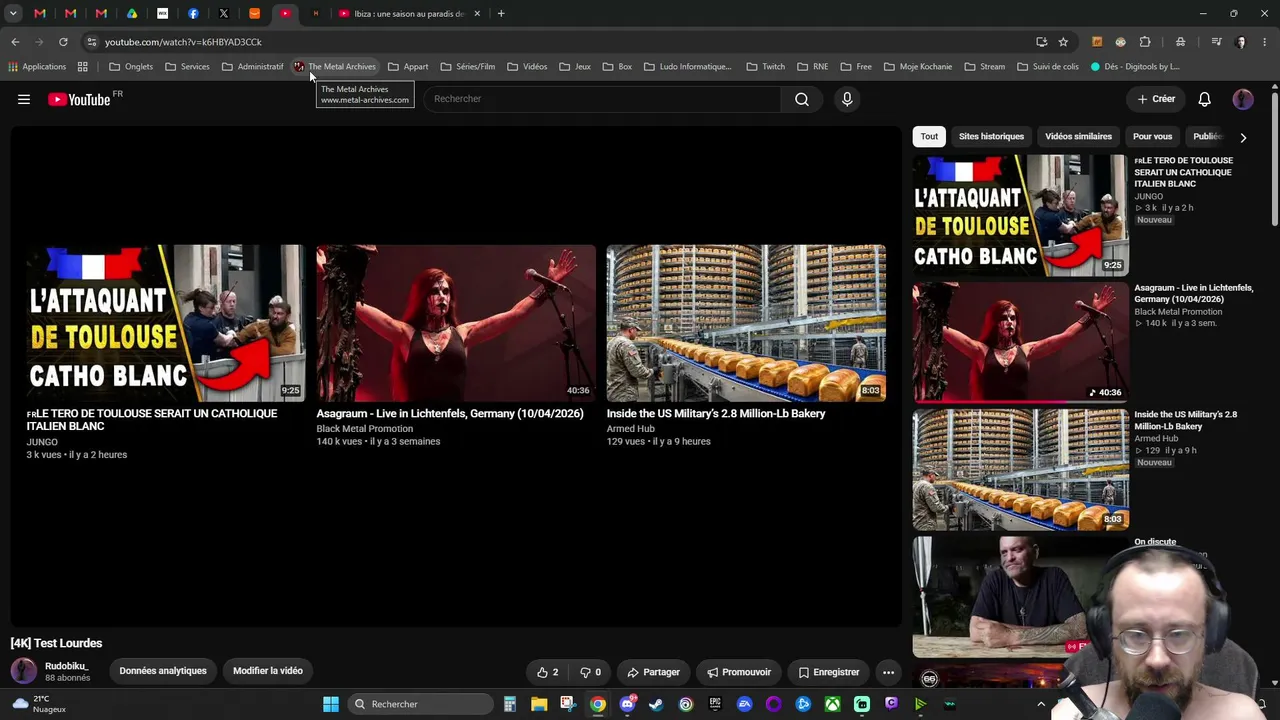Open the Xbox app in taskbar
This screenshot has height=720, width=1280.
click(x=832, y=704)
